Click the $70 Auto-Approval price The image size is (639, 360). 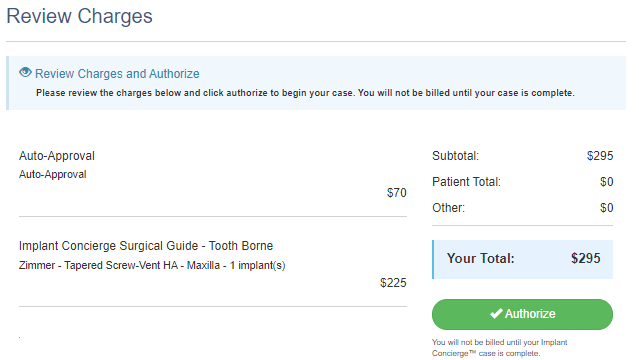tap(397, 193)
